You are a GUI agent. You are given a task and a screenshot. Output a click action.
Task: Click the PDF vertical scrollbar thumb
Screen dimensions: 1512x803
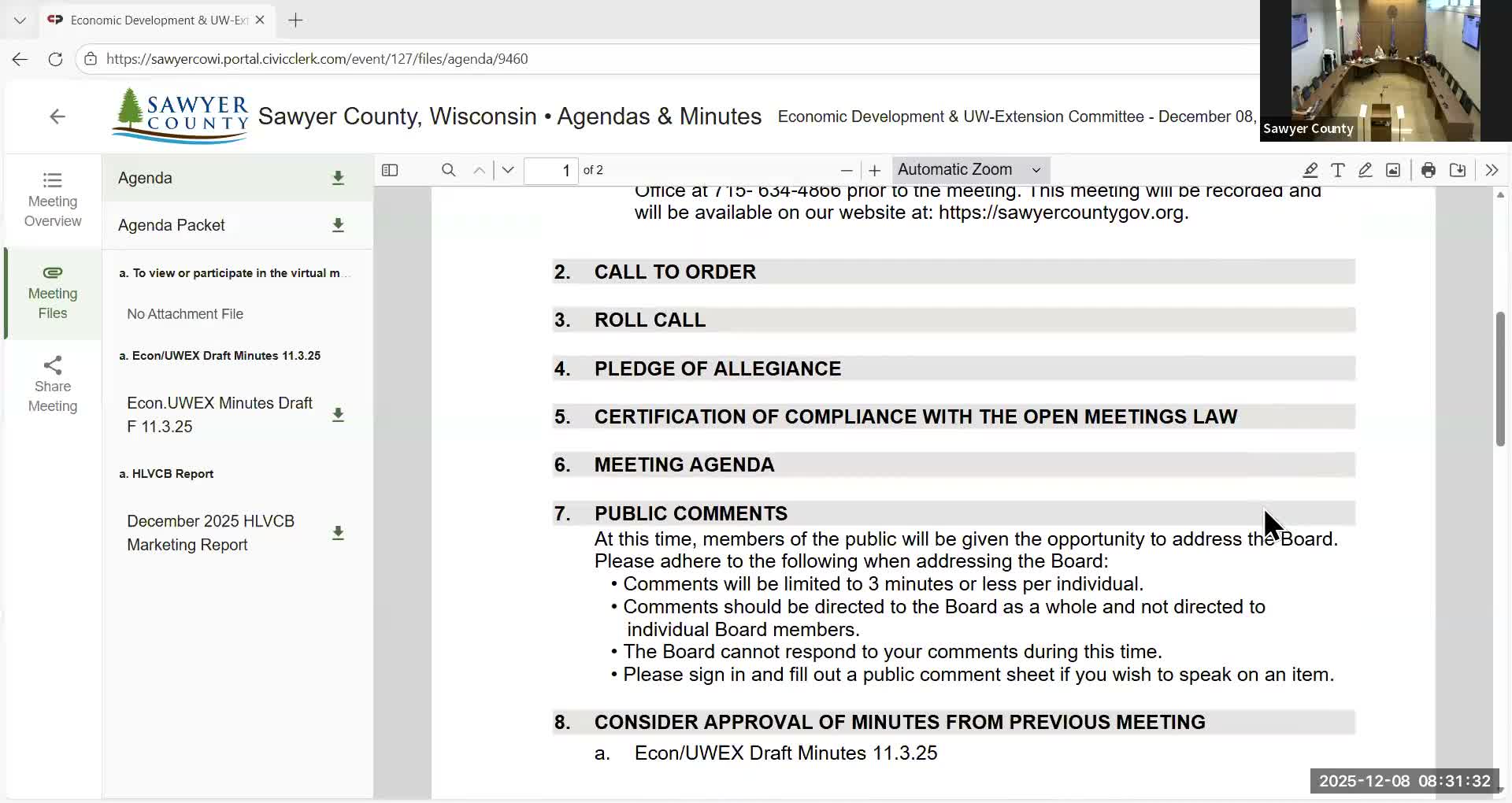pos(1500,379)
